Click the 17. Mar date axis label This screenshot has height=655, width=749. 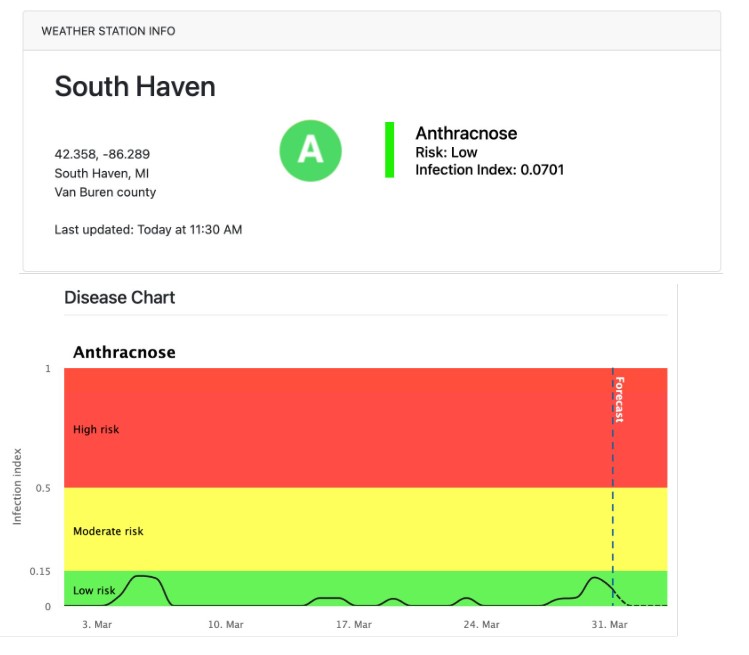tap(353, 625)
